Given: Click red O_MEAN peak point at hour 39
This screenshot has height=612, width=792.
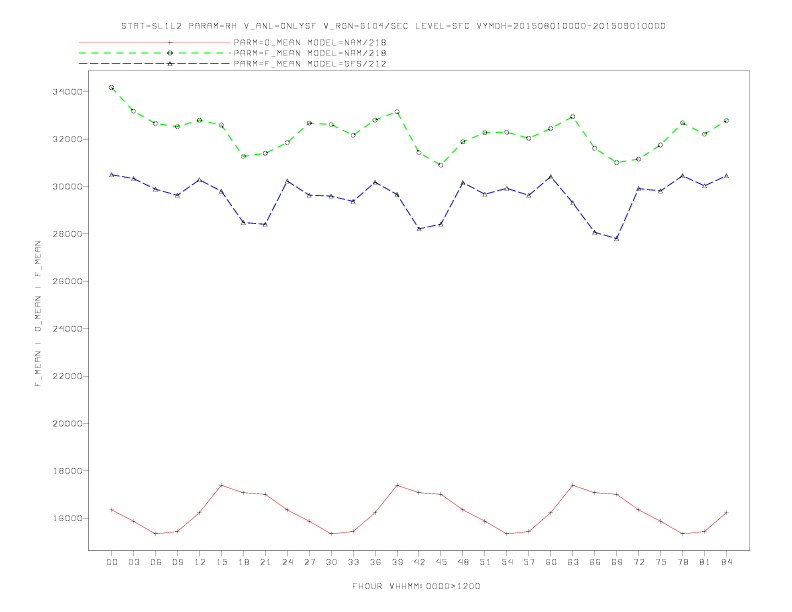Looking at the screenshot, I should 397,485.
